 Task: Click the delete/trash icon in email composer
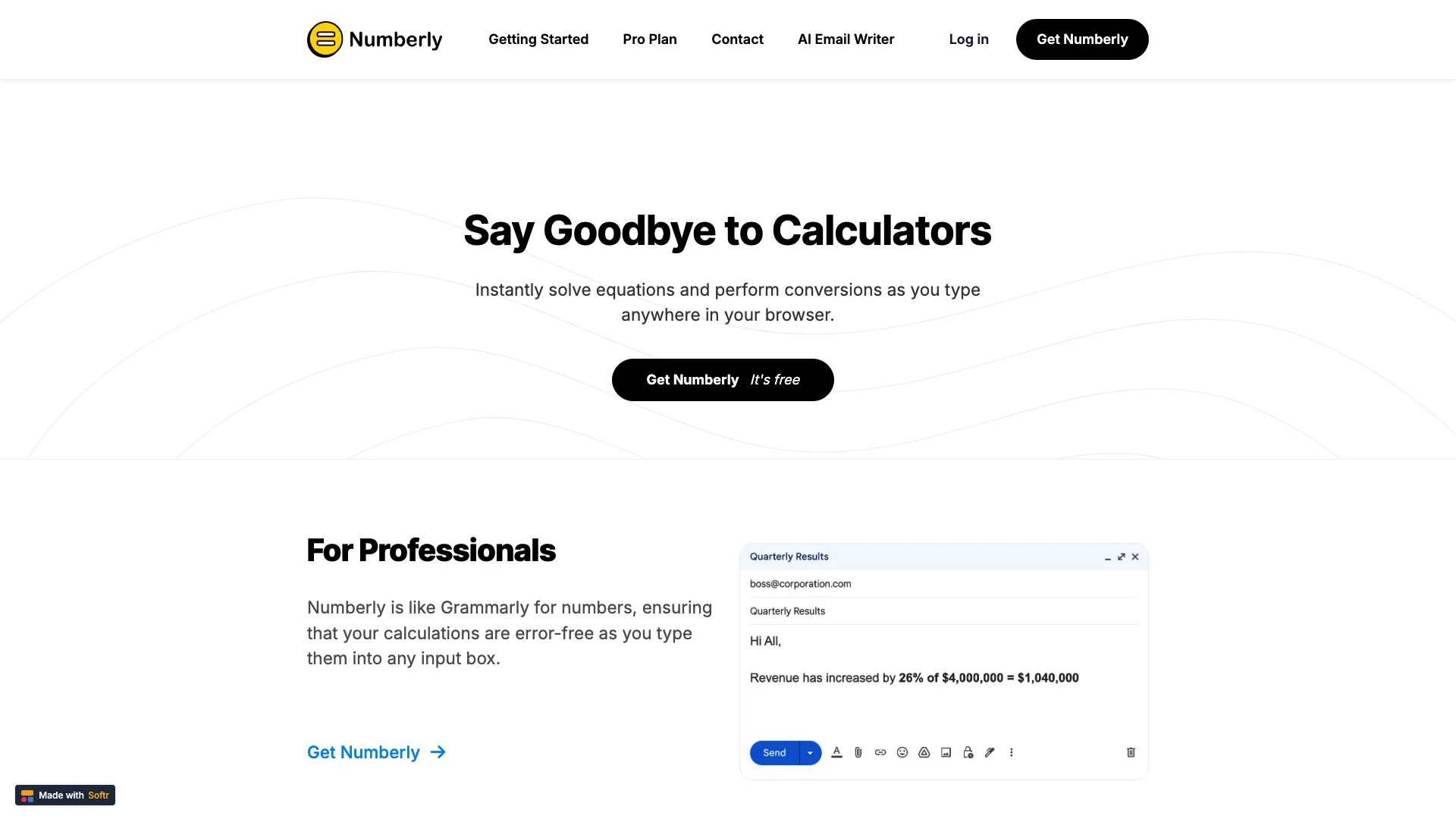coord(1131,752)
